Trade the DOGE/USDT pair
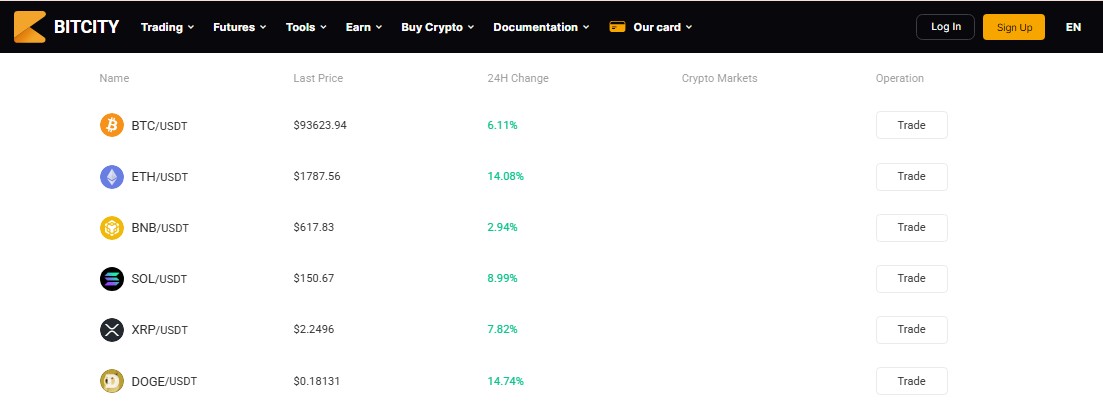The image size is (1103, 408). point(912,381)
